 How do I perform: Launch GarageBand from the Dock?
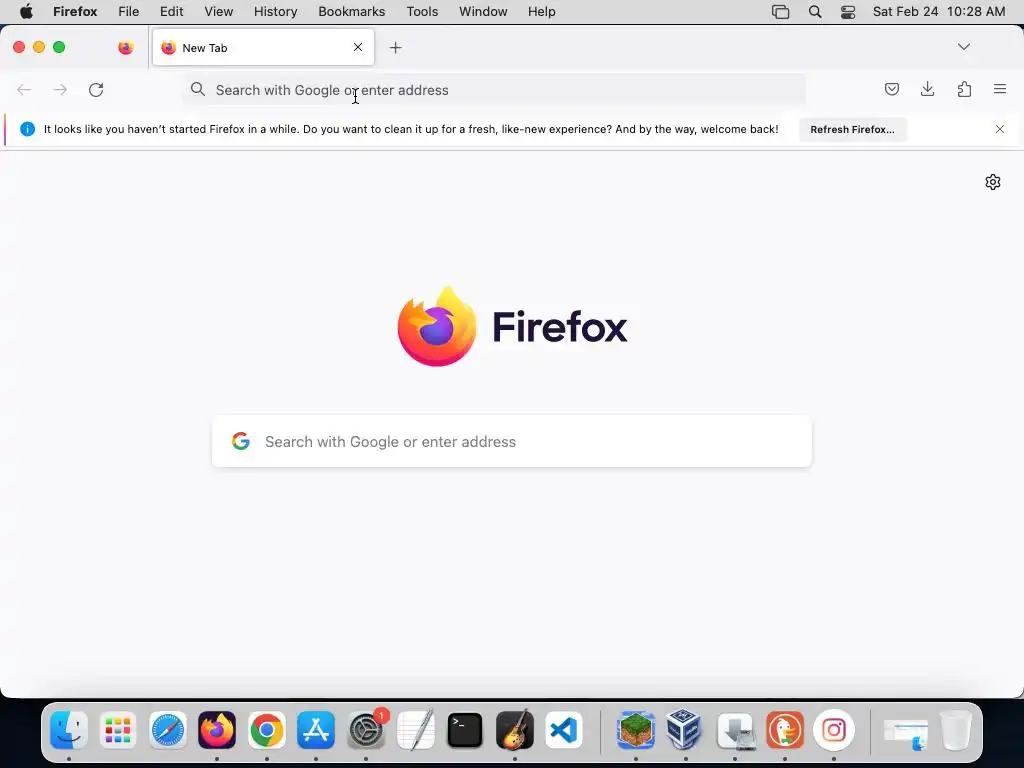tap(515, 729)
